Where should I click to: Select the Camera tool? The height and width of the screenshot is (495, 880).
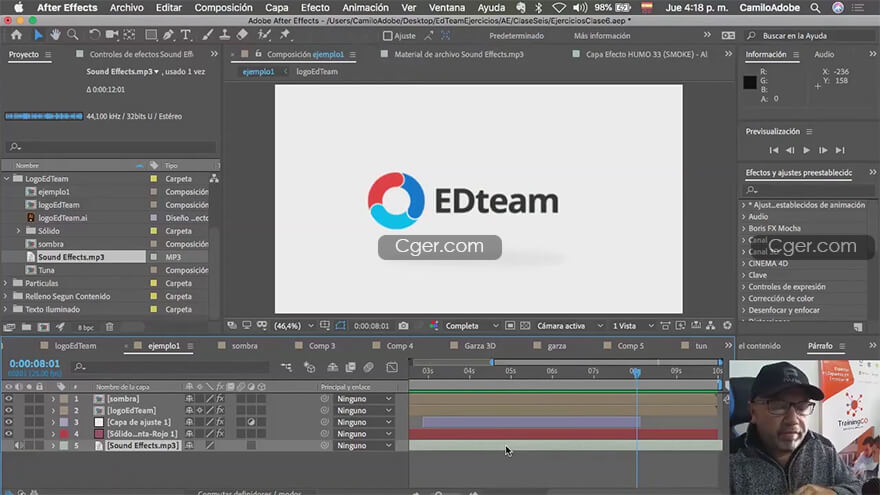pos(112,35)
